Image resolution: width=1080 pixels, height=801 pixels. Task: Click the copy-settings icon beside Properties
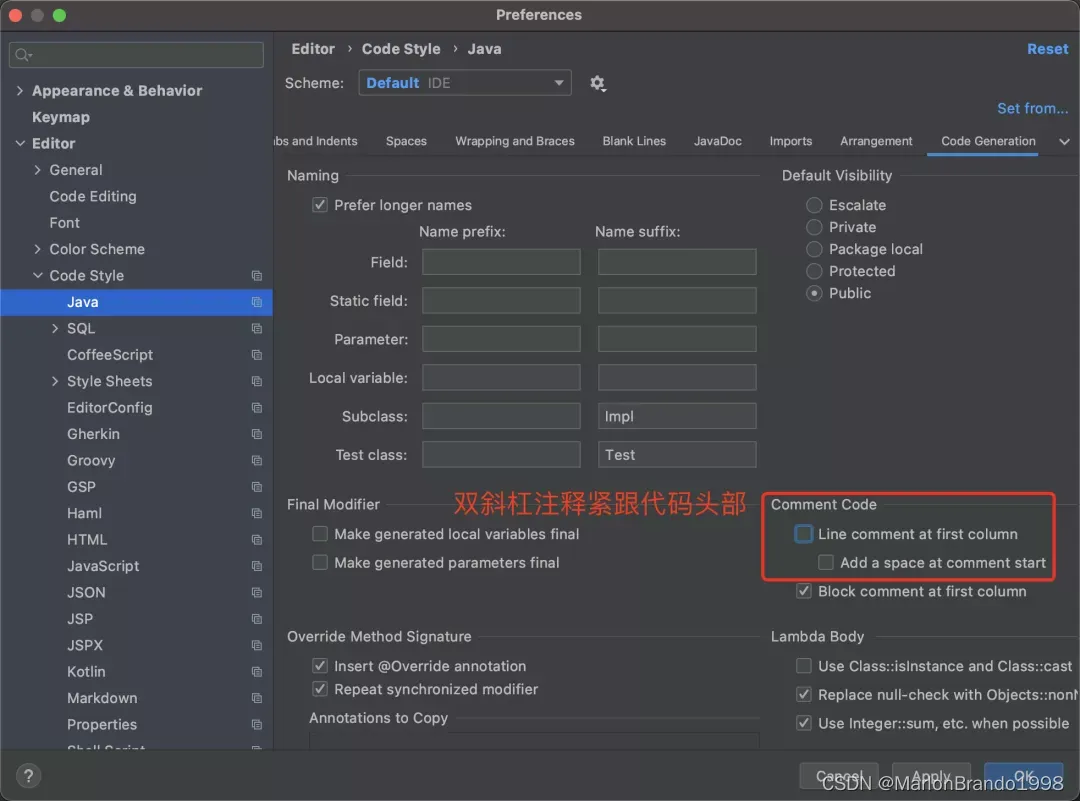pos(257,725)
